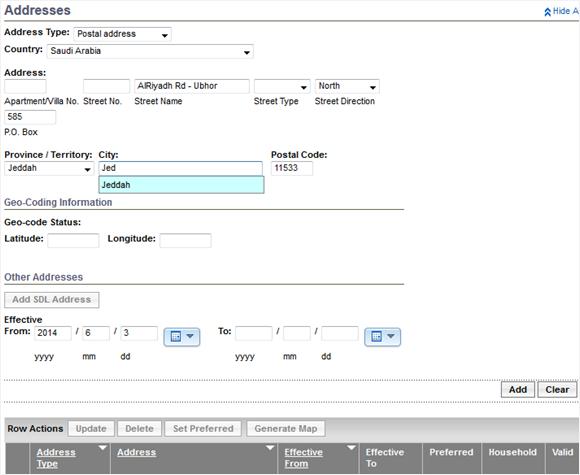The height and width of the screenshot is (475, 580).
Task: Click the Effective From column header link
Action: [303, 458]
